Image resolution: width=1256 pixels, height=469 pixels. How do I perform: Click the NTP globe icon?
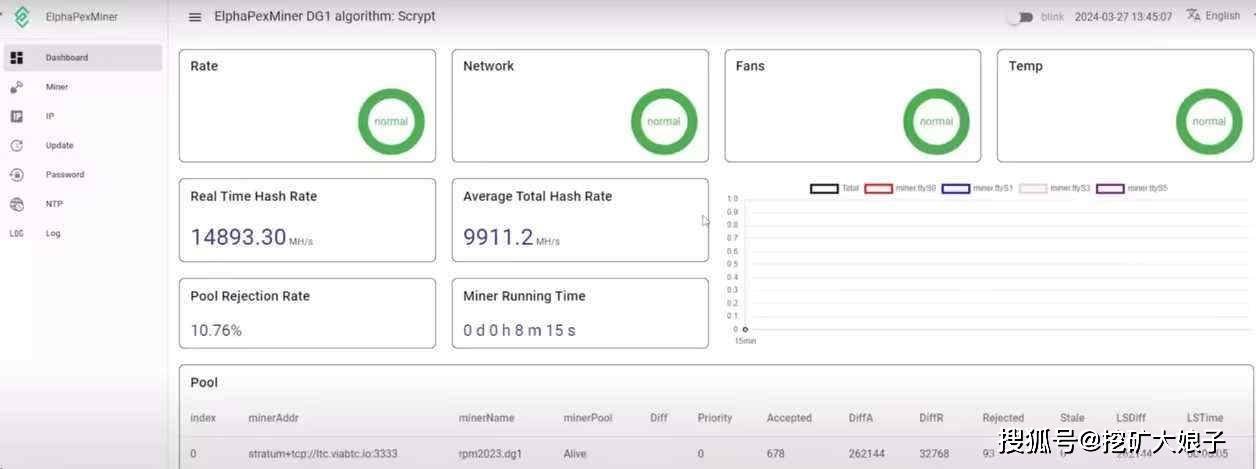[x=16, y=204]
